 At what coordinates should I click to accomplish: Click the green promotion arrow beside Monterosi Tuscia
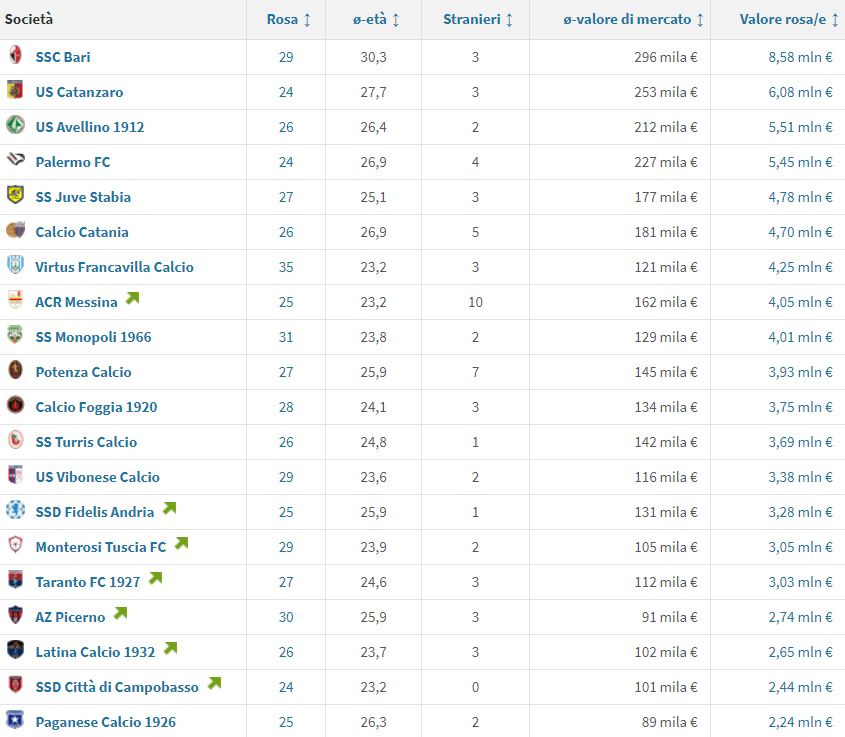(182, 543)
